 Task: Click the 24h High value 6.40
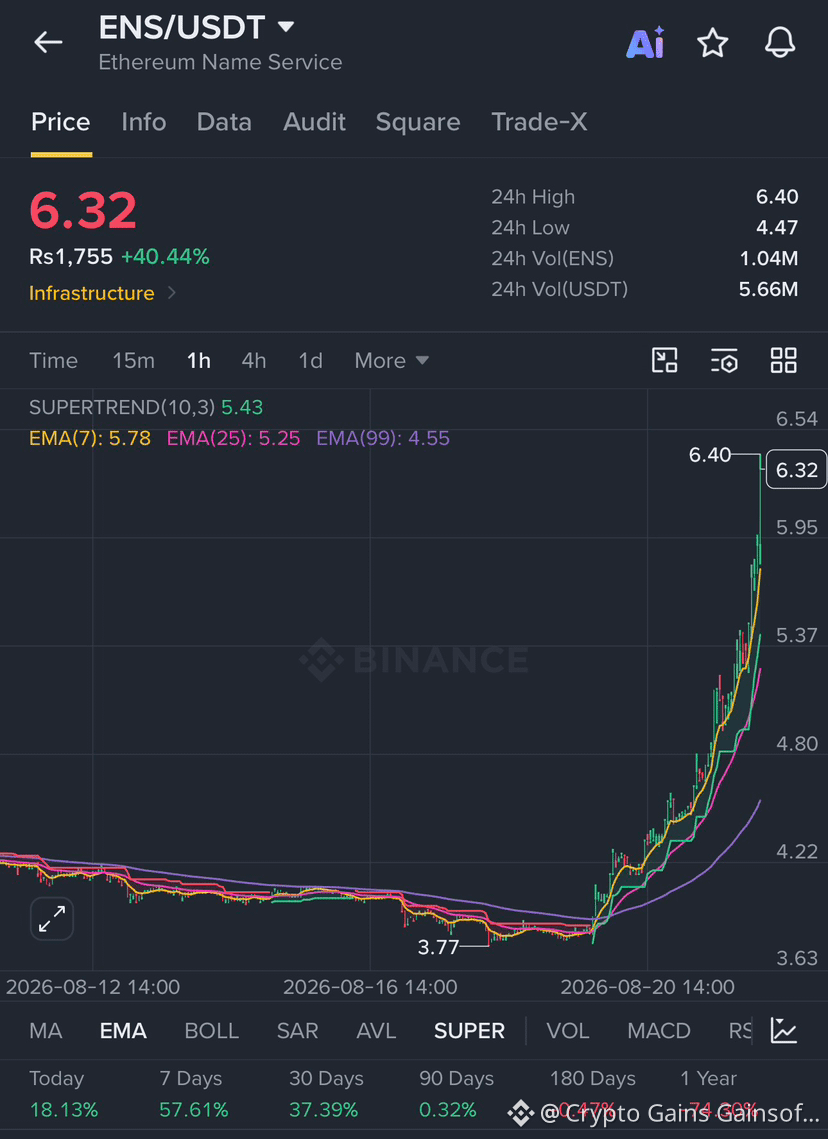(x=776, y=197)
